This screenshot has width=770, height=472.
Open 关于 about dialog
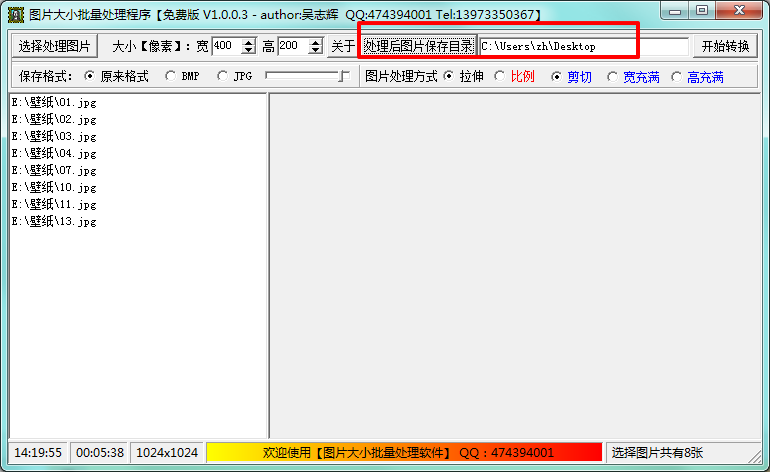click(x=343, y=46)
